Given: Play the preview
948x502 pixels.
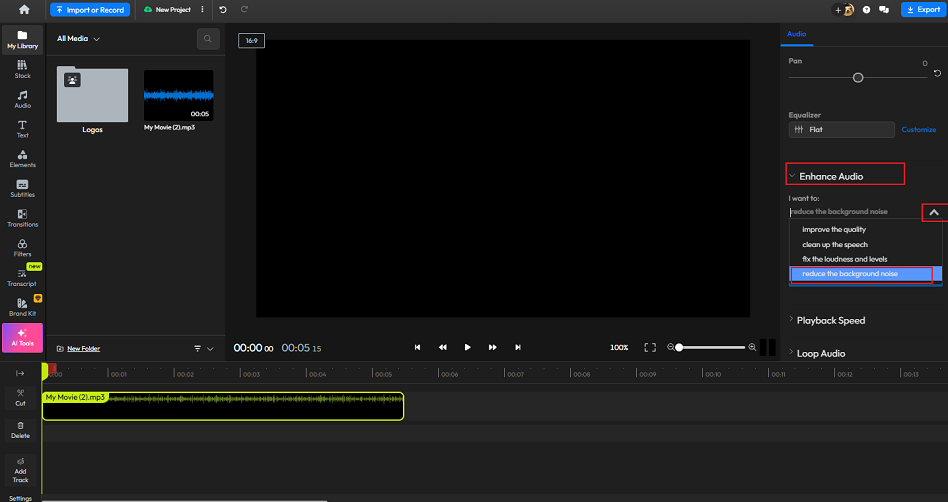Looking at the screenshot, I should pyautogui.click(x=467, y=347).
